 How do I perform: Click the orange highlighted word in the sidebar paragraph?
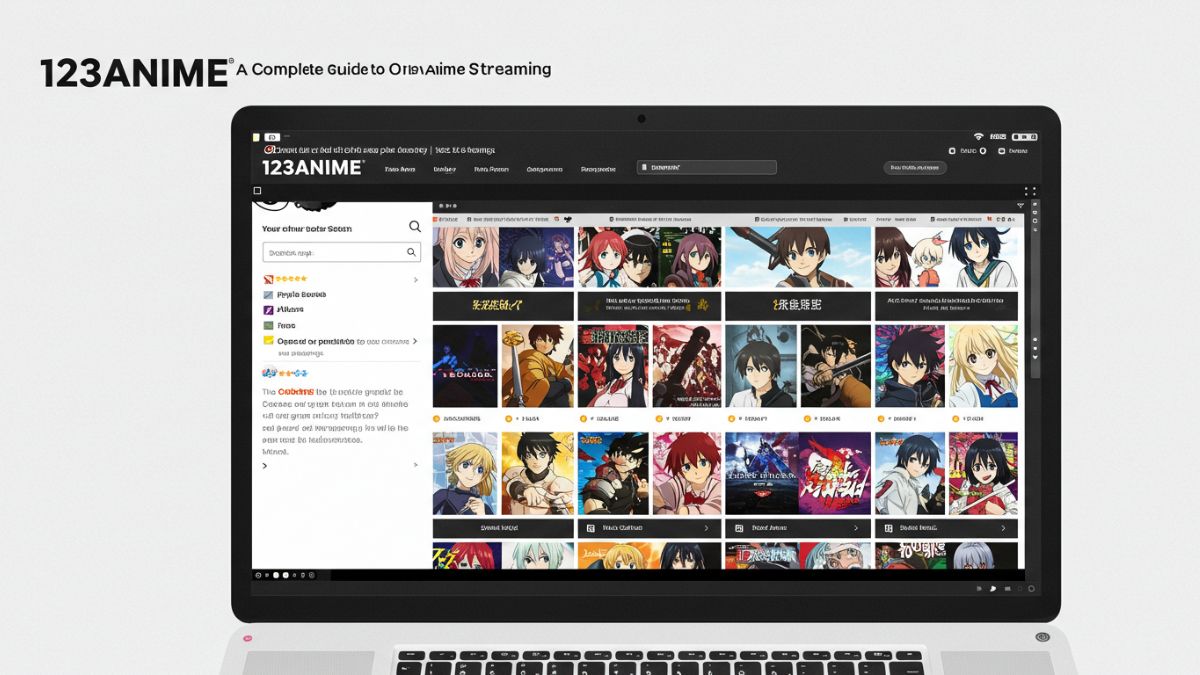click(296, 392)
